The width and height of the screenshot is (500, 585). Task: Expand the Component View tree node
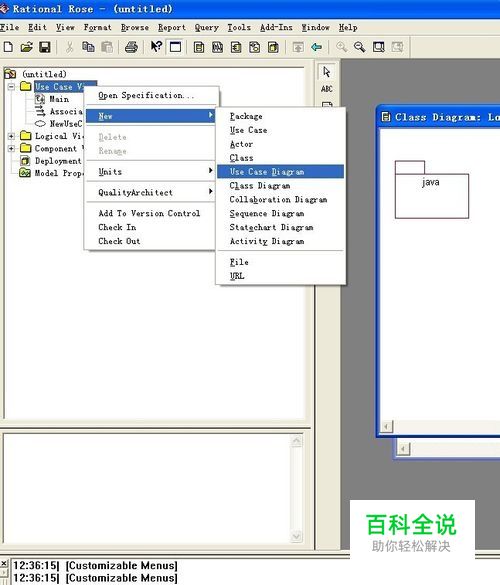[12, 149]
